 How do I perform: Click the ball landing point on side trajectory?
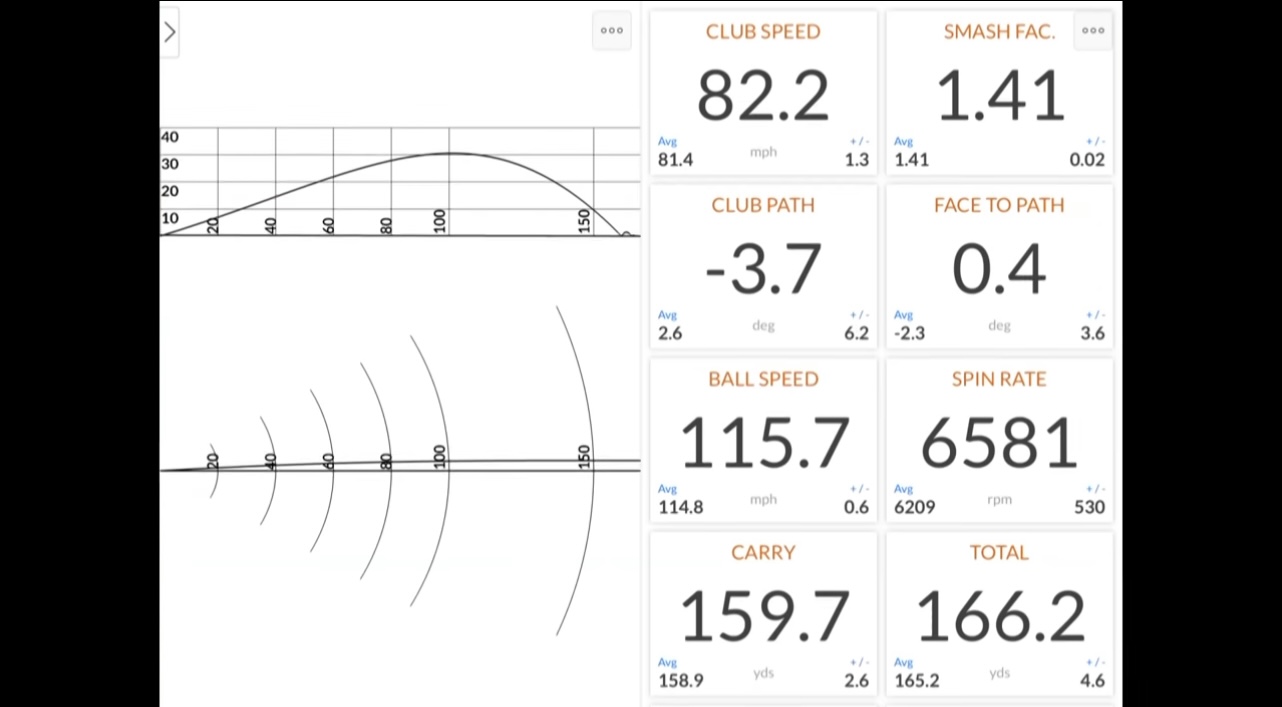pos(626,234)
